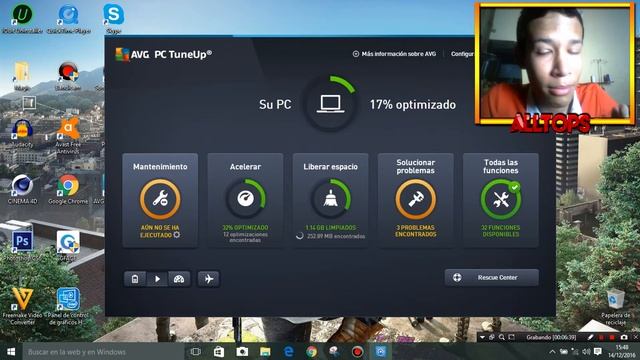Click the 17% optimizado headline
Screen dimensions: 640x360
click(413, 104)
